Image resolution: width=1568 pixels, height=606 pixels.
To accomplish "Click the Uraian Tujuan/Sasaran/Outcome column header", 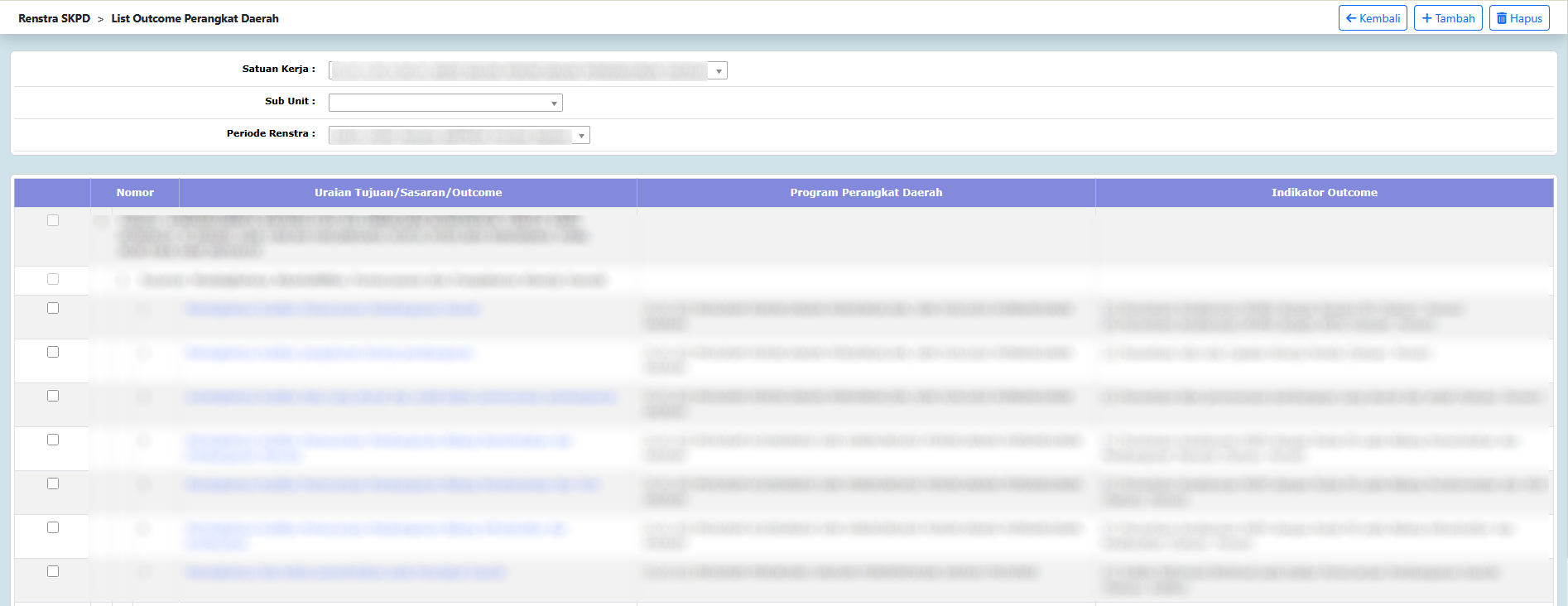I will click(x=407, y=192).
